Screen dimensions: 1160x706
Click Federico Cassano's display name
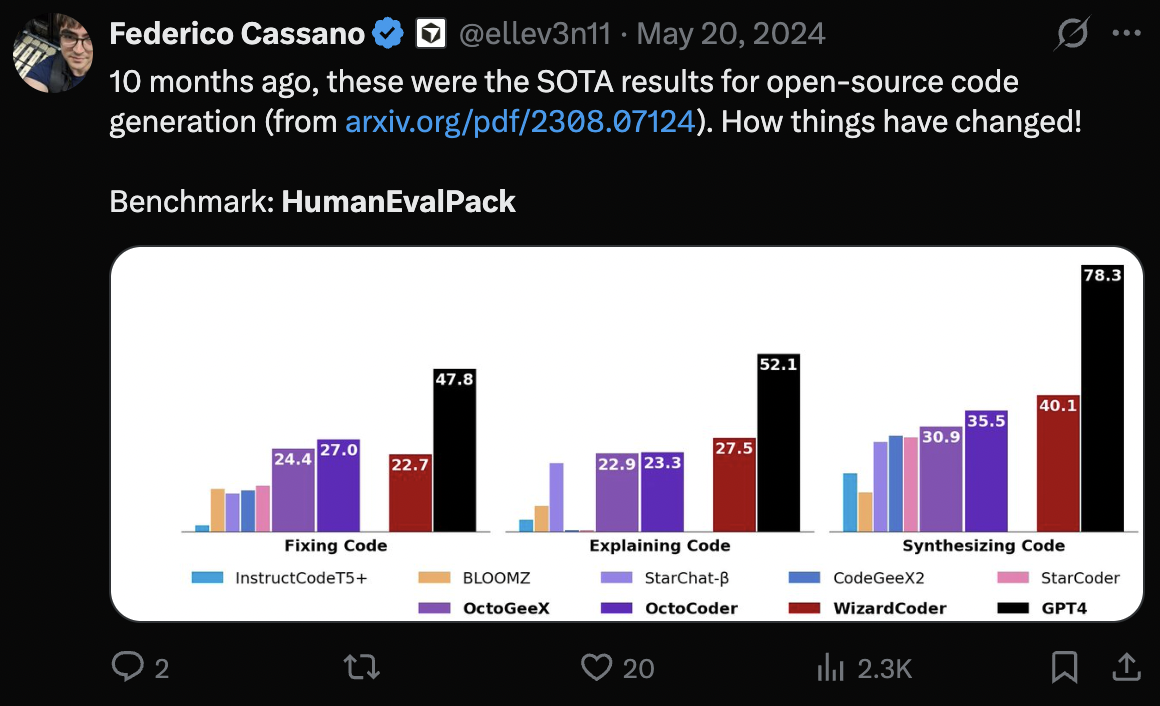click(x=236, y=32)
